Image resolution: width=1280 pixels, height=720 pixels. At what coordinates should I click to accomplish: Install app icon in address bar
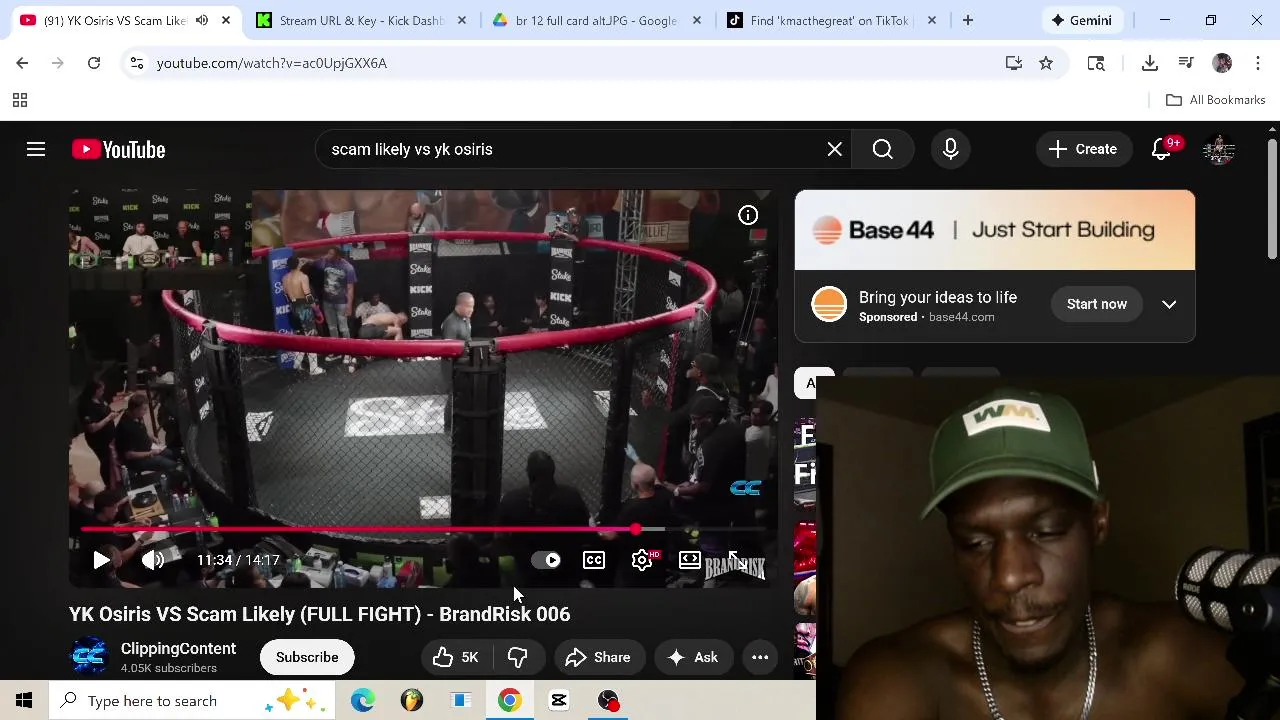pyautogui.click(x=1014, y=63)
